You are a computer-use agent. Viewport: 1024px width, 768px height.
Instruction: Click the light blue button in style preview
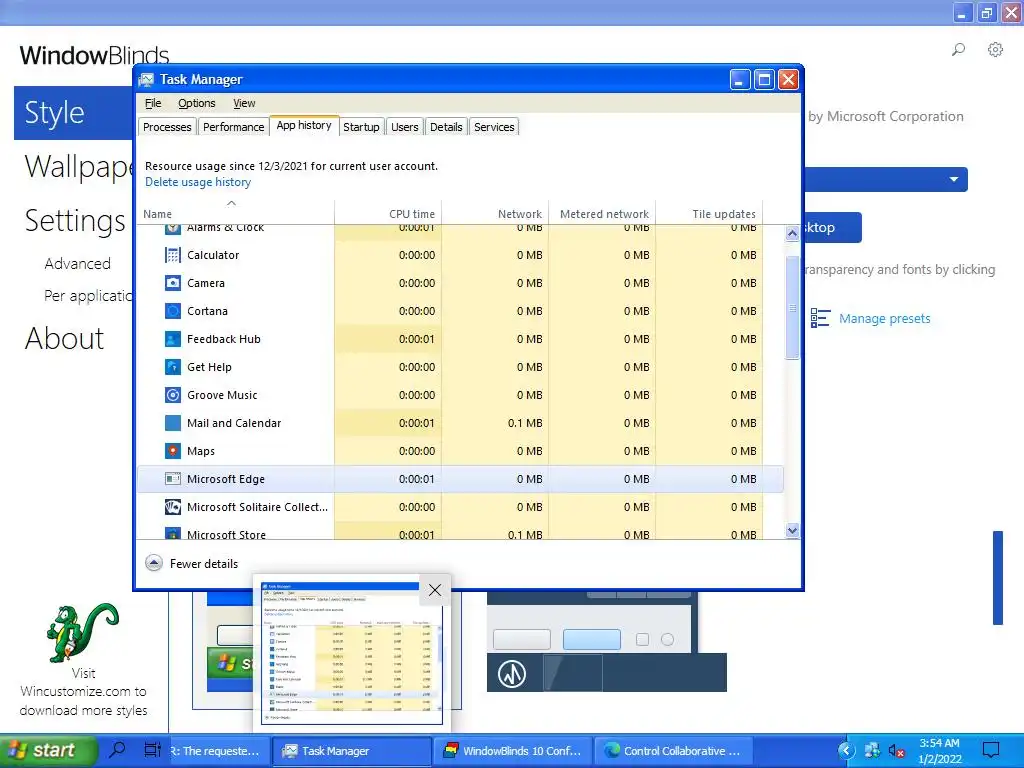[592, 639]
